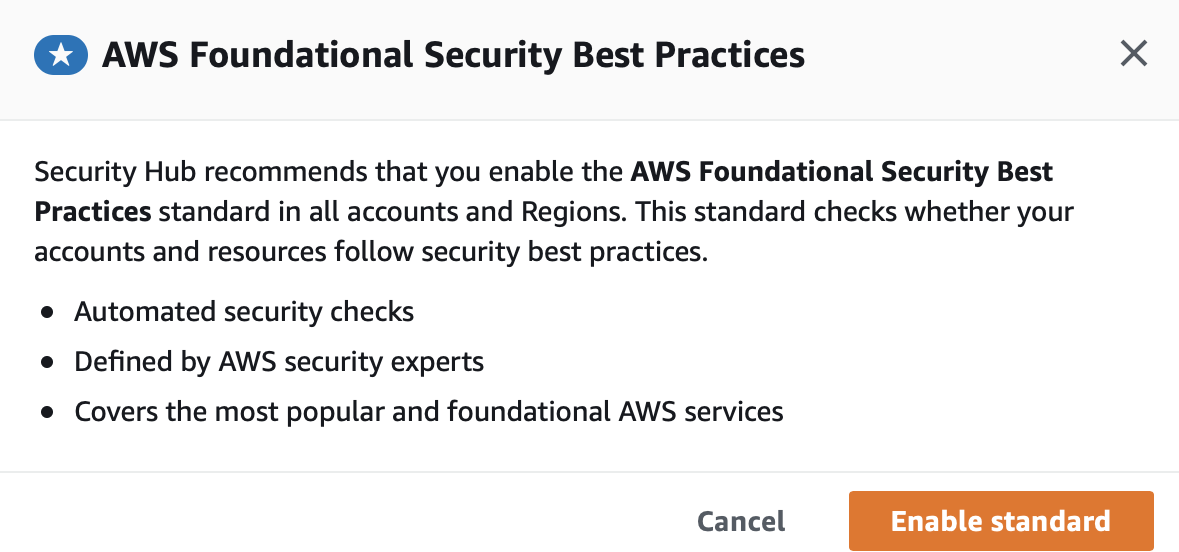Click bullet dot beside Defined by AWS
This screenshot has height=552, width=1179.
pos(48,362)
